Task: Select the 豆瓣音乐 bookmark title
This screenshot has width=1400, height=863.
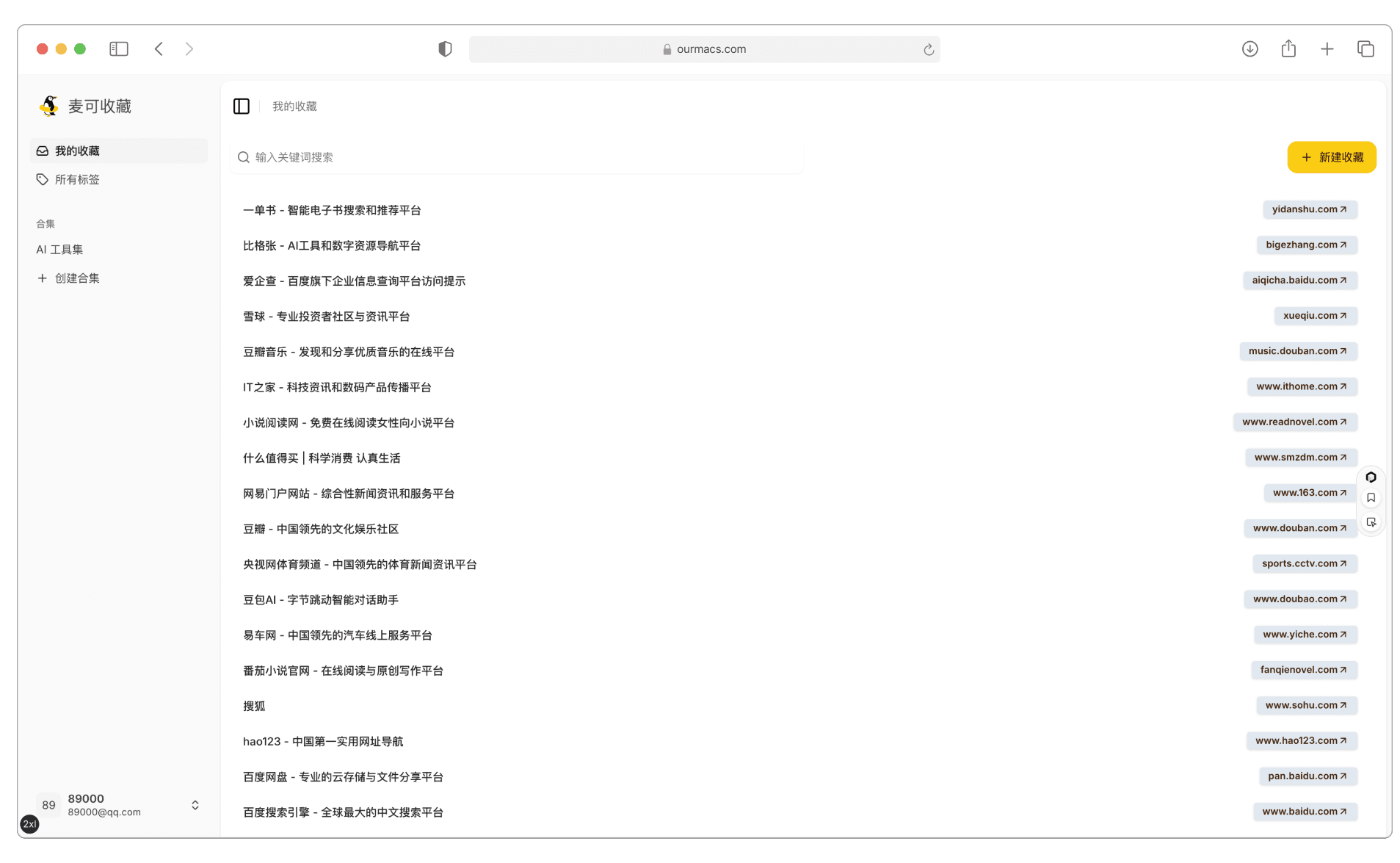Action: tap(349, 352)
